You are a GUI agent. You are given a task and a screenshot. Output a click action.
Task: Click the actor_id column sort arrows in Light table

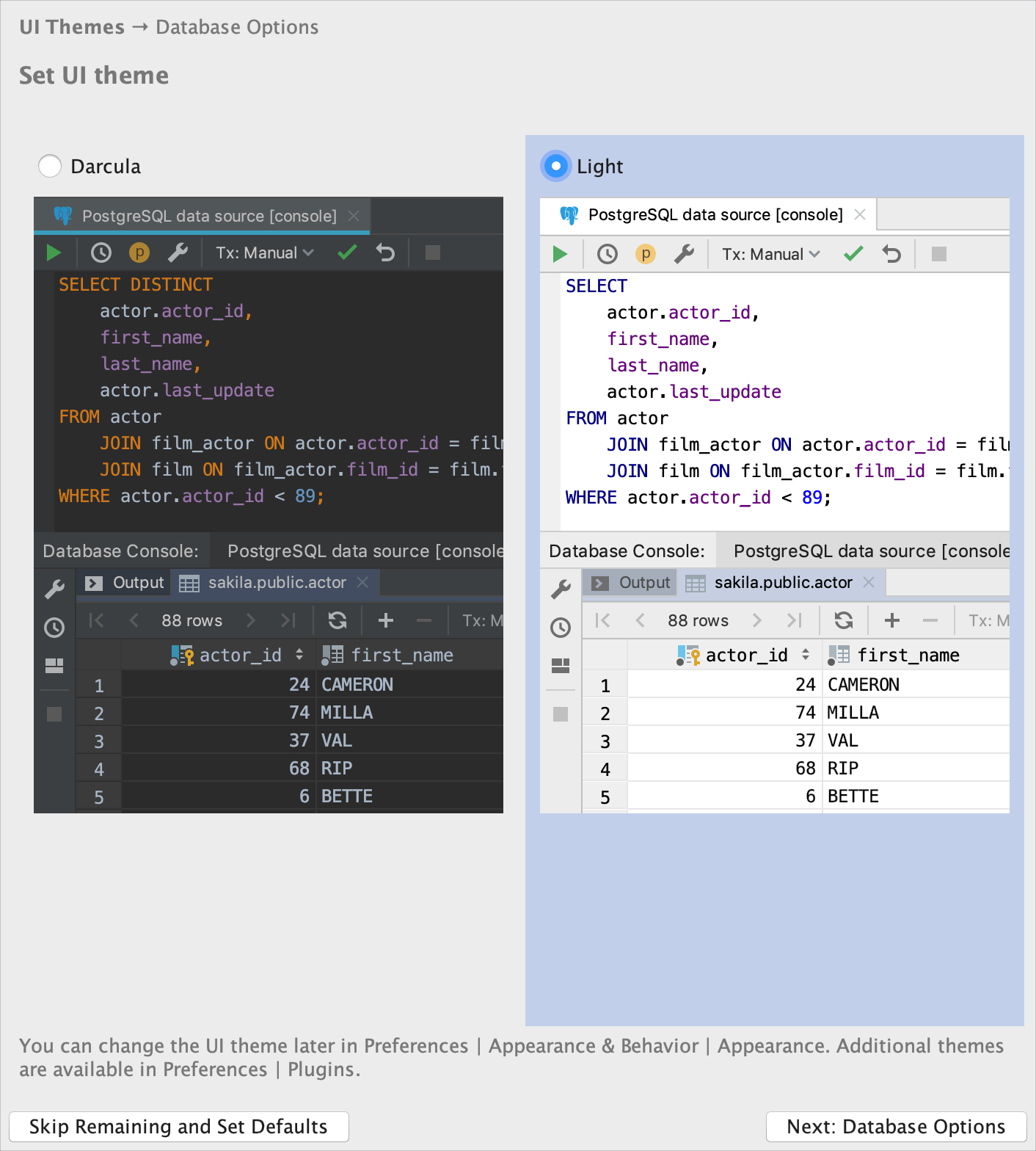(x=806, y=655)
